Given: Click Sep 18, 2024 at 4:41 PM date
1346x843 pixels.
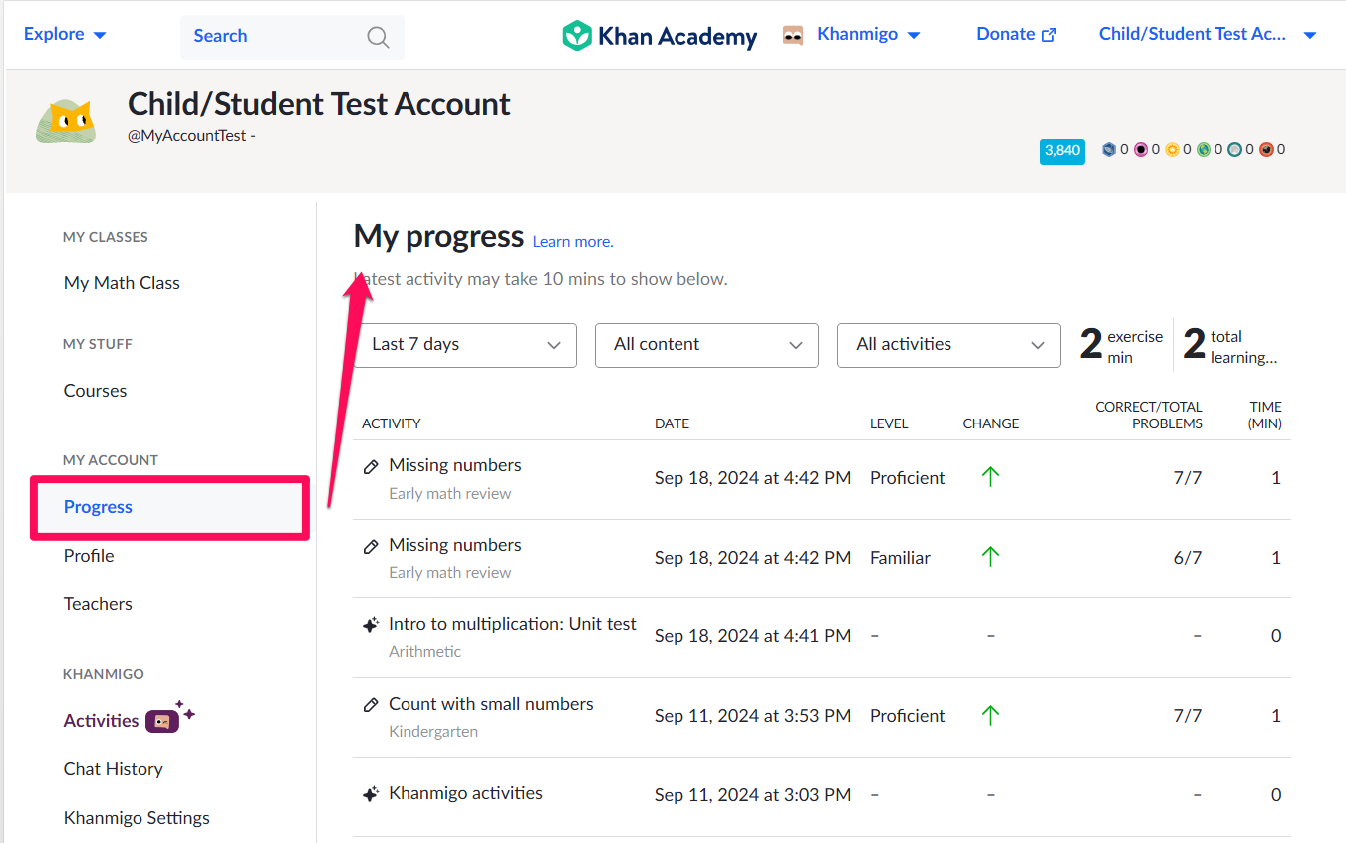Looking at the screenshot, I should click(753, 636).
